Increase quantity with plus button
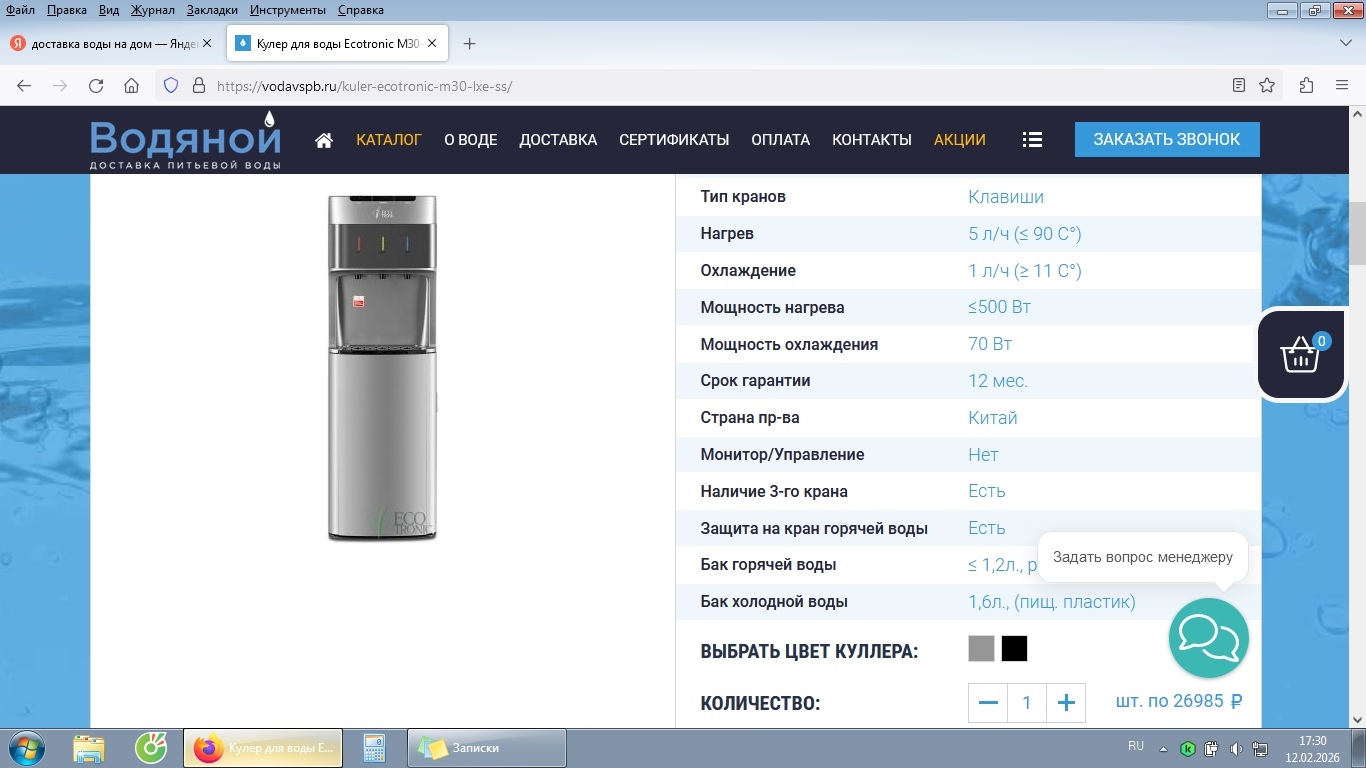Viewport: 1366px width, 768px height. point(1065,703)
